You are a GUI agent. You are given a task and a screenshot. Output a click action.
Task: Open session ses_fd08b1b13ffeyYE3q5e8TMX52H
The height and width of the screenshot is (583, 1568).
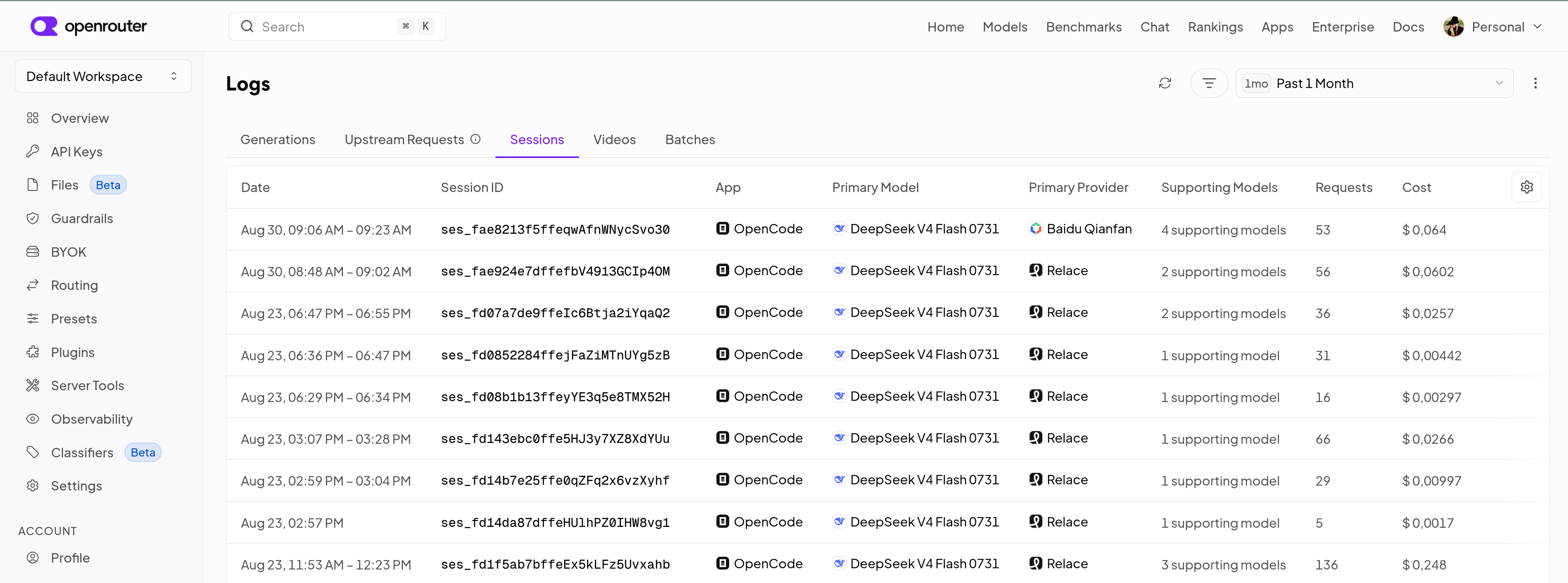pyautogui.click(x=555, y=397)
